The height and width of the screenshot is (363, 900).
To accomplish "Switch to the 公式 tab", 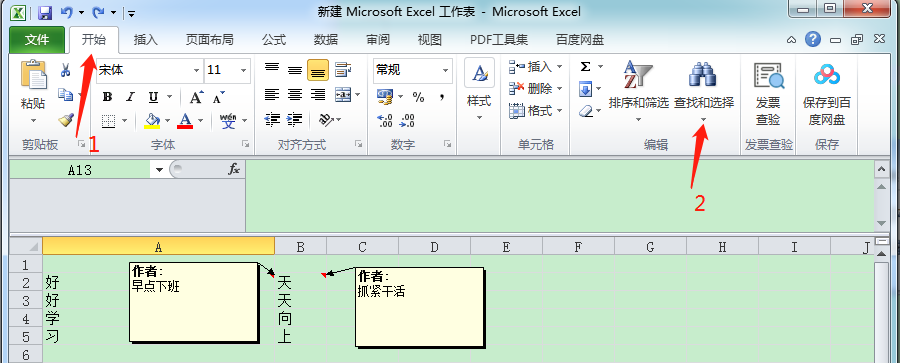I will [274, 40].
